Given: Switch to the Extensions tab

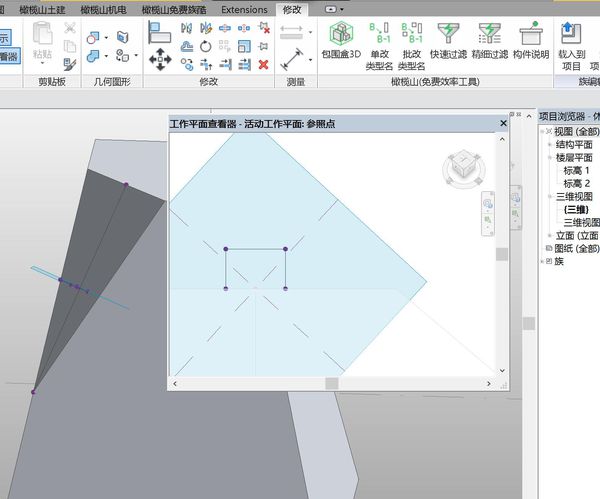Looking at the screenshot, I should (244, 10).
